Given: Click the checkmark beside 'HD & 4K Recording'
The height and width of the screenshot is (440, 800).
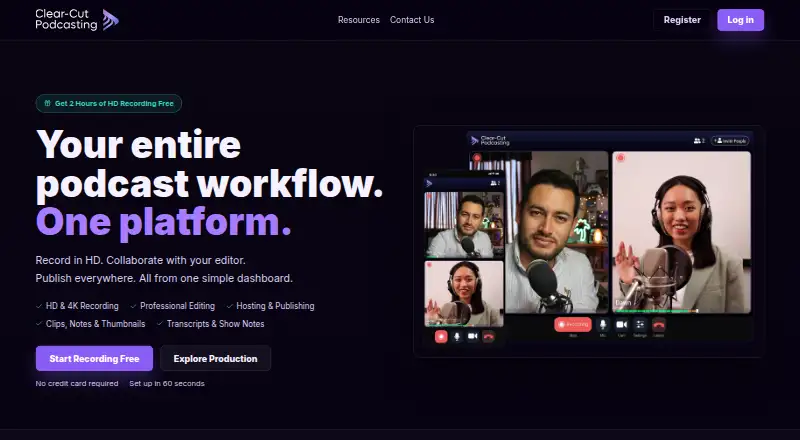Looking at the screenshot, I should 39,306.
